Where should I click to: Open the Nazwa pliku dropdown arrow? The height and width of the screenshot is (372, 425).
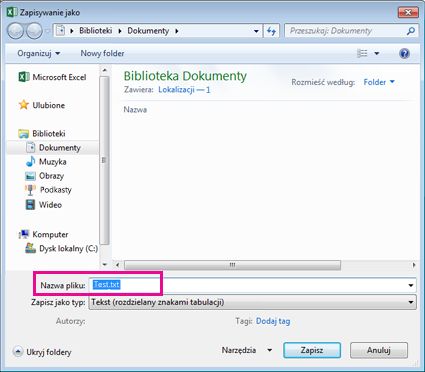[x=411, y=285]
